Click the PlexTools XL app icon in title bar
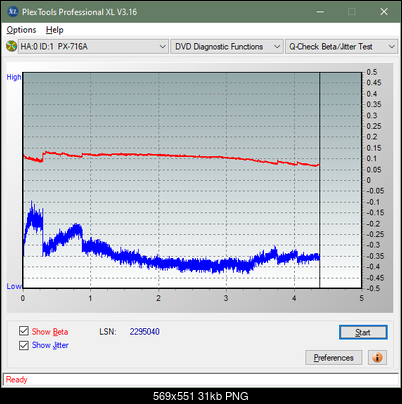Viewport: 402px width, 404px height. pos(13,12)
